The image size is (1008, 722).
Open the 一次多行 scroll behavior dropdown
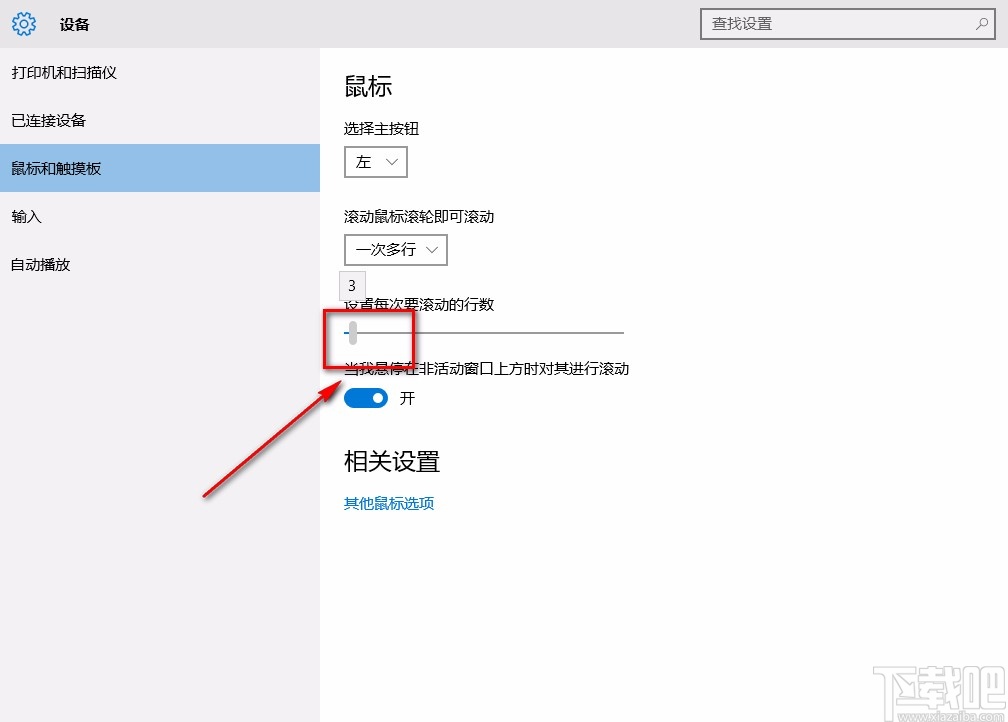pyautogui.click(x=395, y=250)
